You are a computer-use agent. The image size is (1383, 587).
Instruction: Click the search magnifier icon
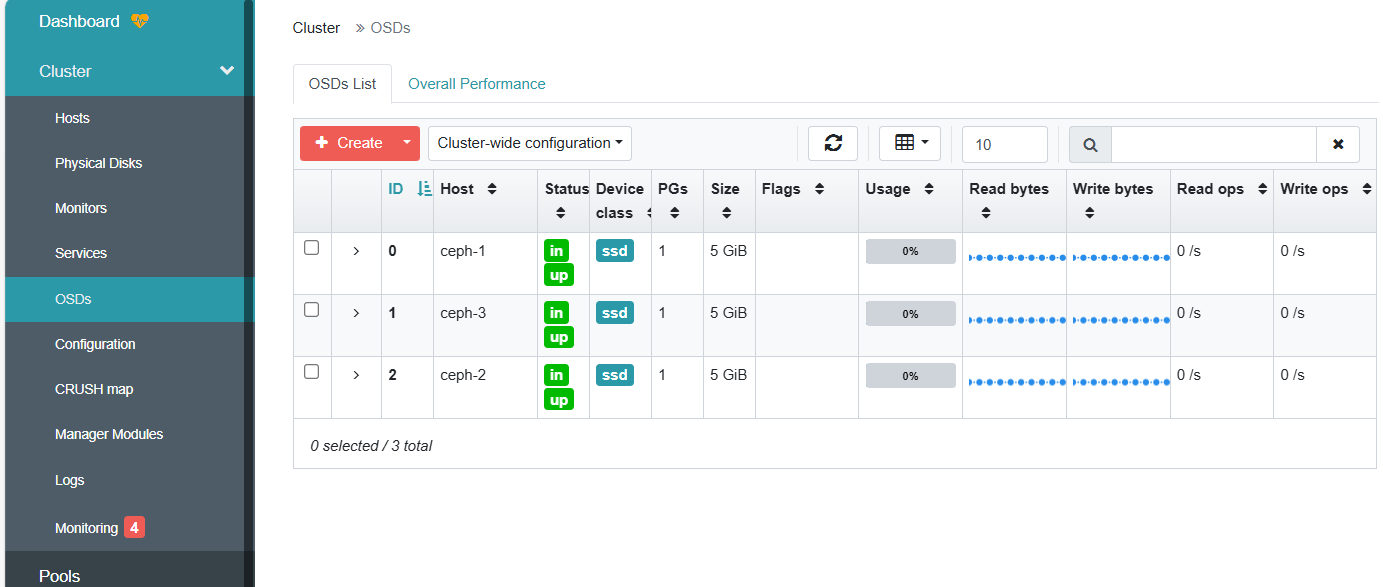click(1090, 145)
